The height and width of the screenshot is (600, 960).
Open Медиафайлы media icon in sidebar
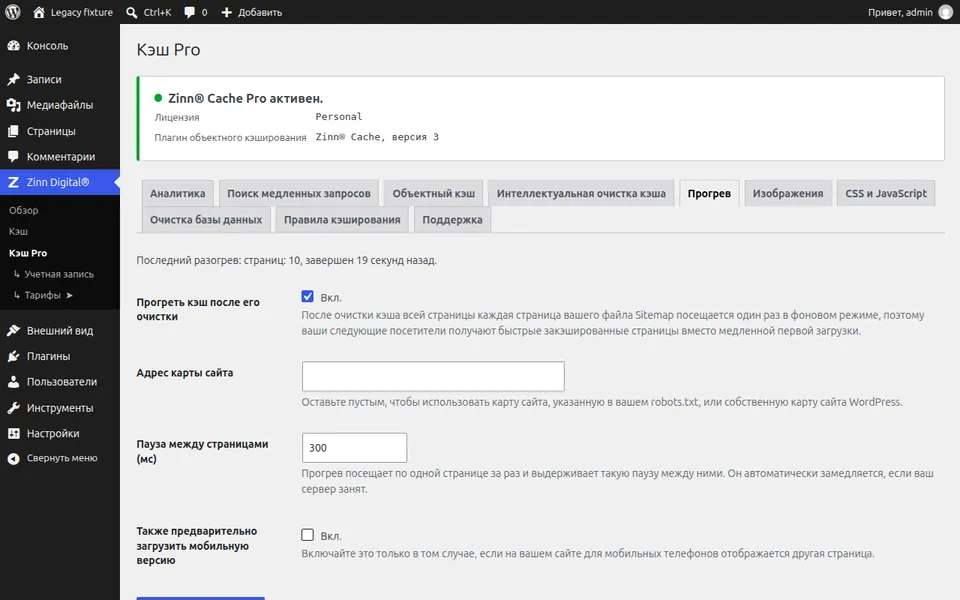coord(13,105)
